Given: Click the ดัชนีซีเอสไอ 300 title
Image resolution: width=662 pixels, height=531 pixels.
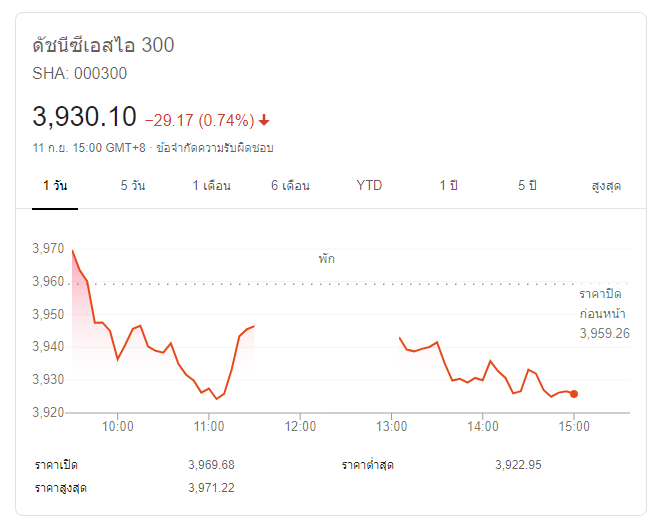Looking at the screenshot, I should point(104,46).
